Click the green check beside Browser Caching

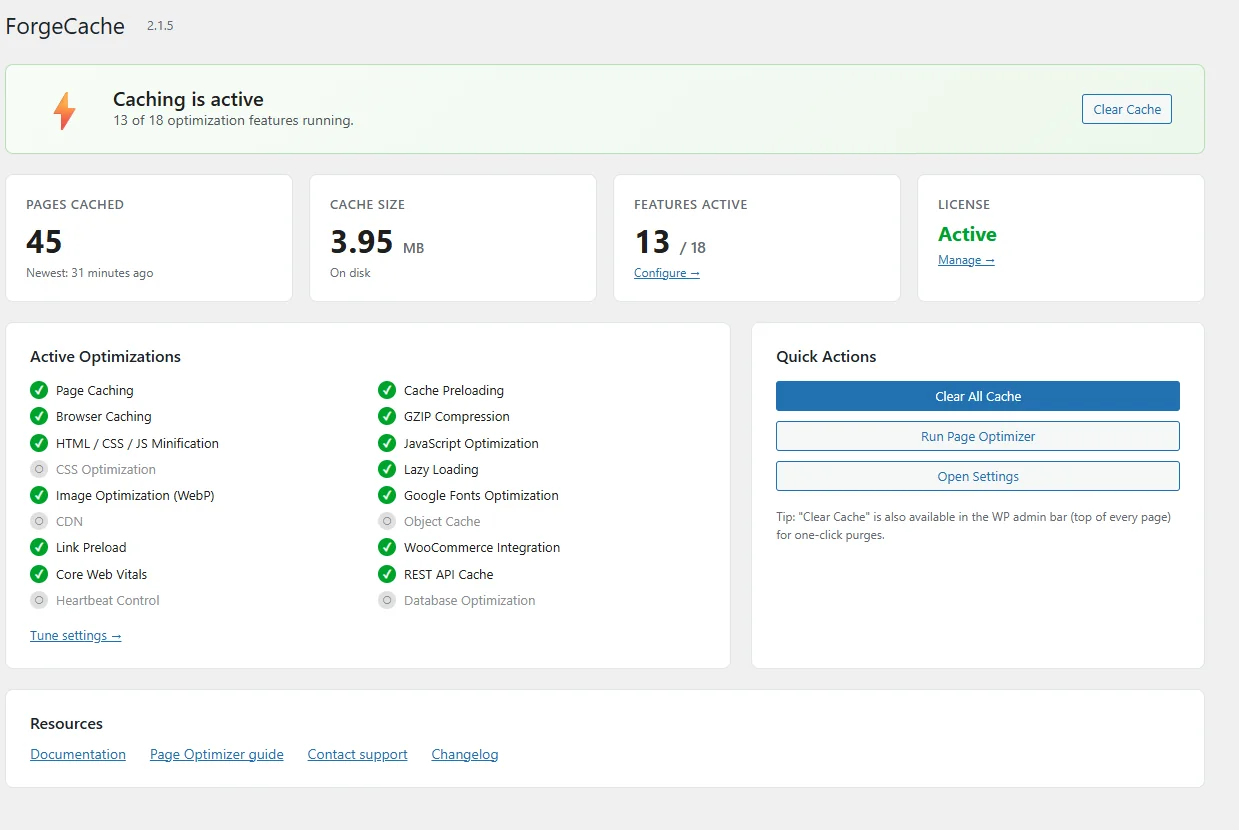(39, 416)
